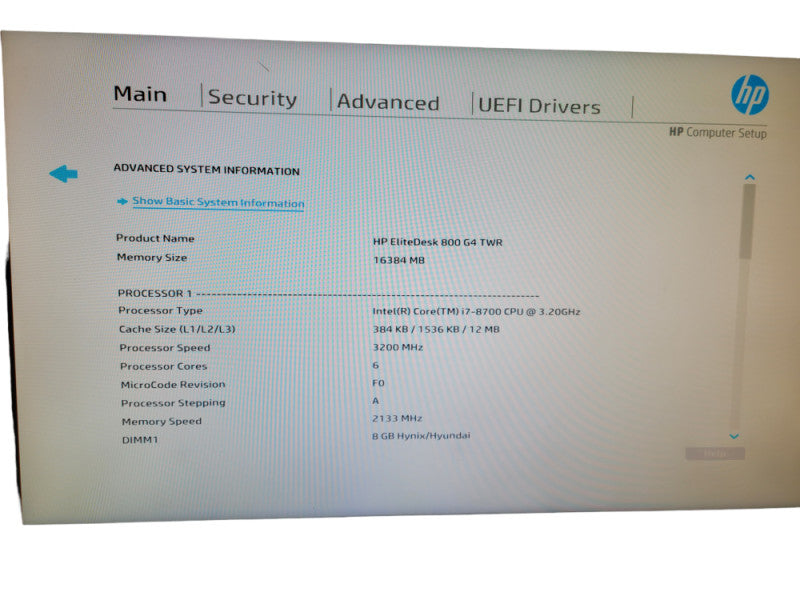Select value HP EliteDesk 800 G4 TWR
Screen dimensions: 800x600
click(438, 242)
